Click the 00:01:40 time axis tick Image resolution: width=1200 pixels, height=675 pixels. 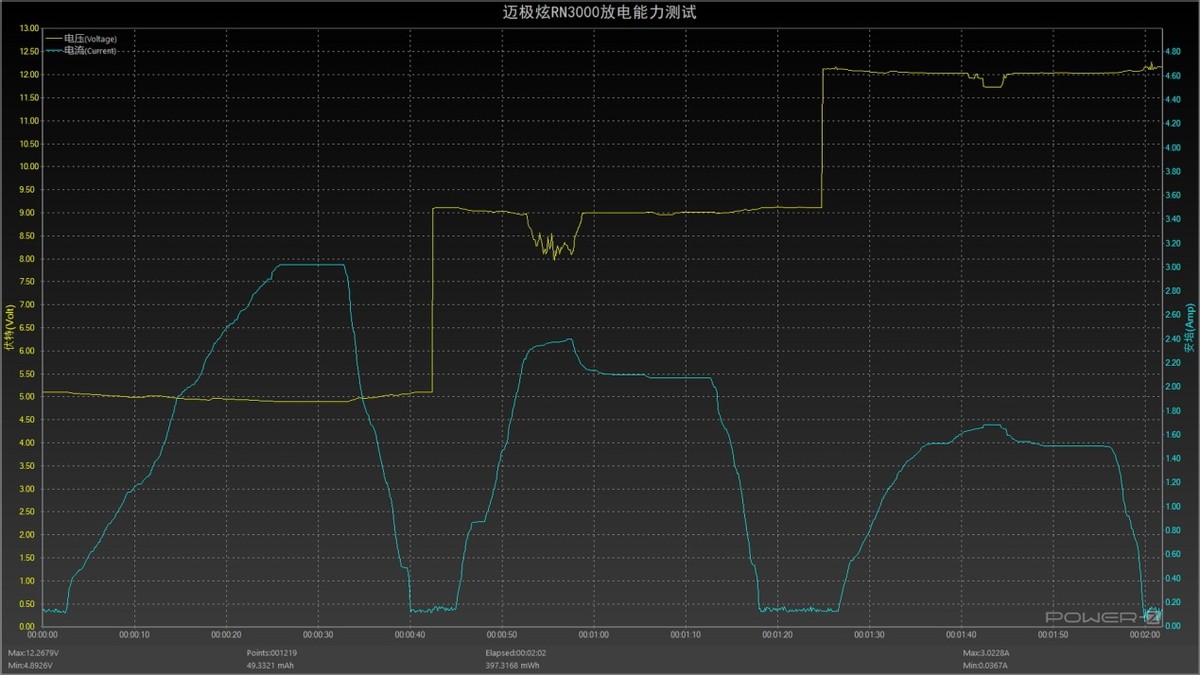961,634
